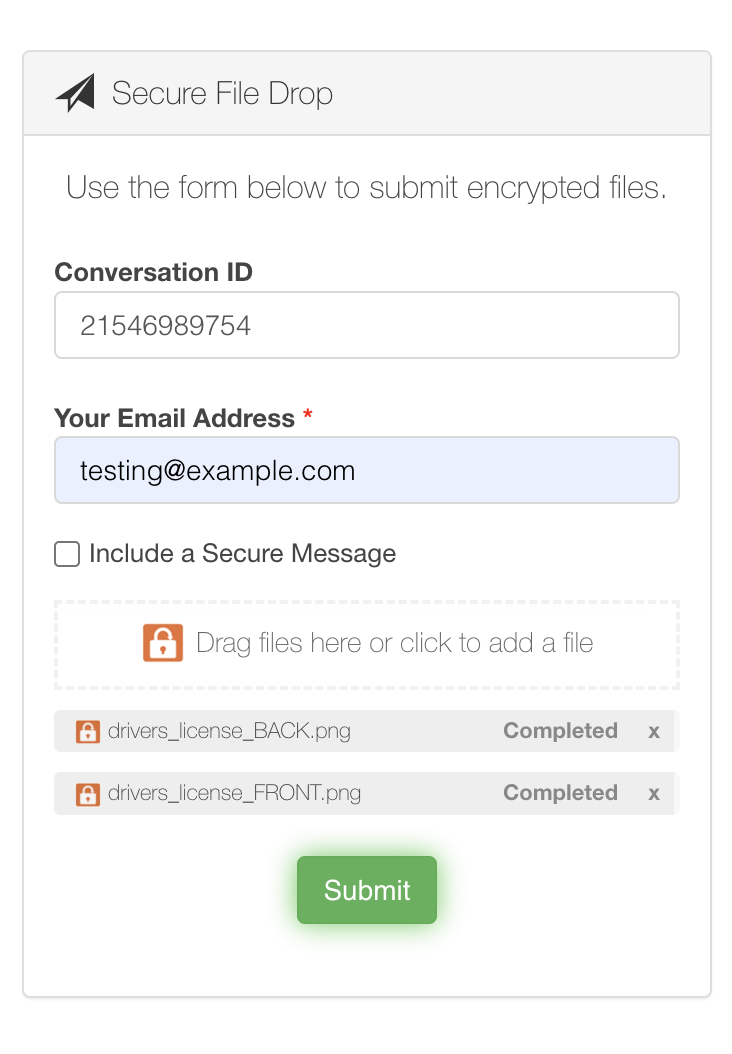Check the box beside Include a Secure Message
732x1054 pixels.
66,553
